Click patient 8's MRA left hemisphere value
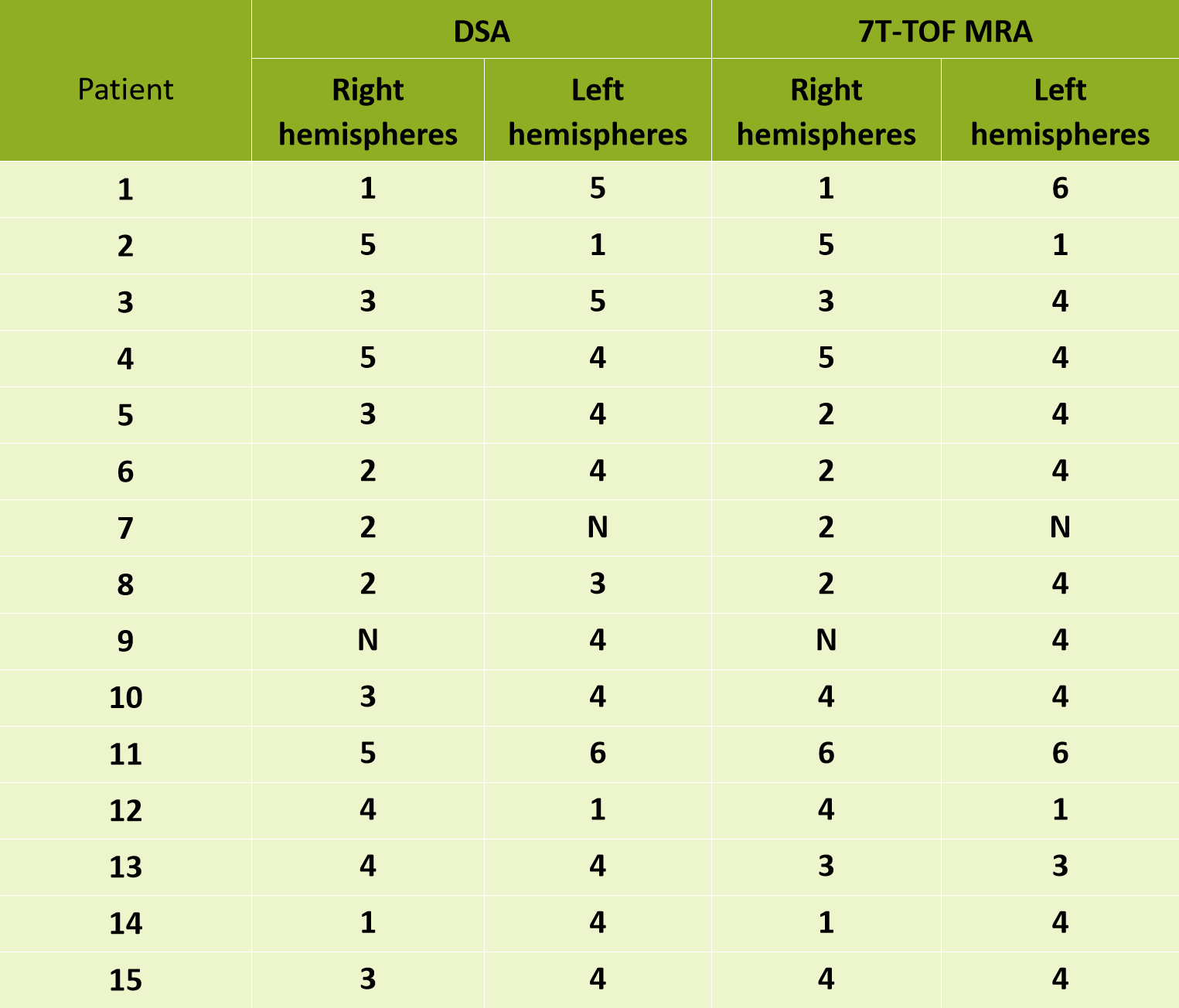This screenshot has height=1008, width=1179. [x=1060, y=584]
